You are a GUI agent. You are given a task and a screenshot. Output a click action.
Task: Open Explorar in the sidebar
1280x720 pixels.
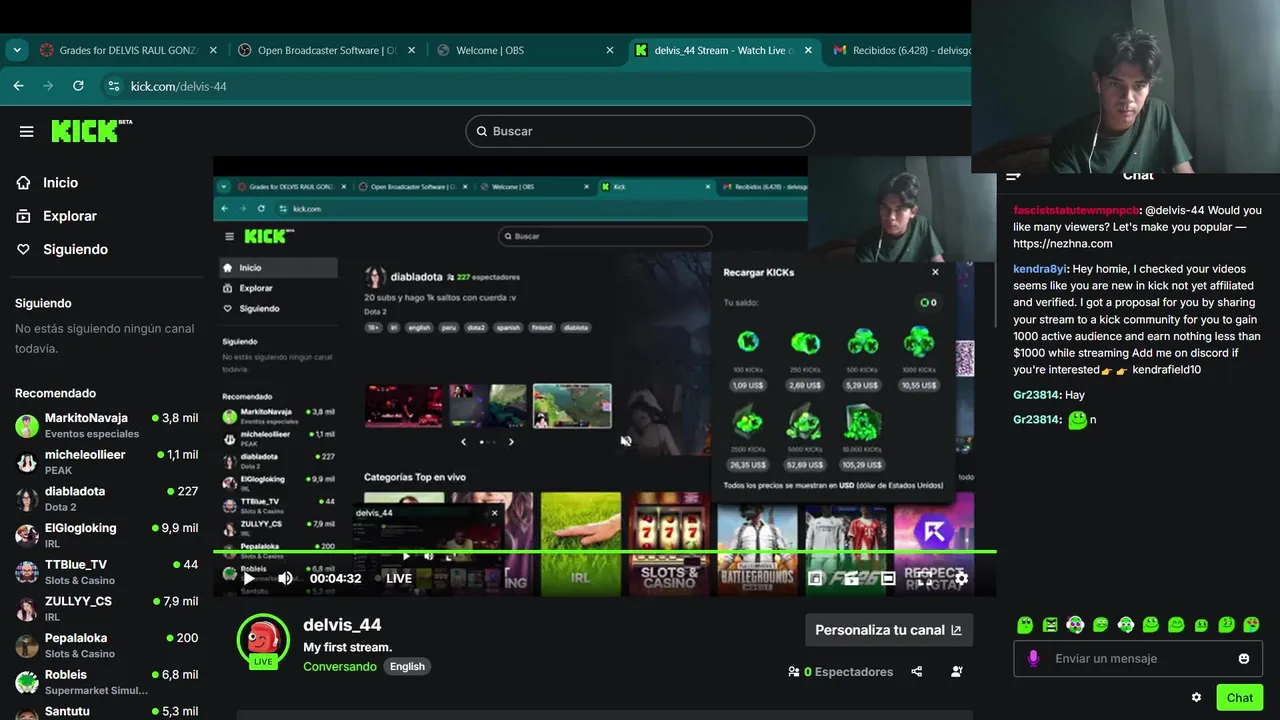coord(69,216)
